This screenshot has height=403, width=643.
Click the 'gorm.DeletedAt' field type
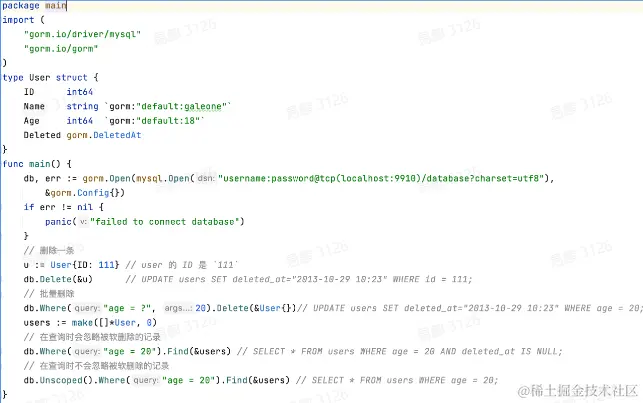pos(104,135)
